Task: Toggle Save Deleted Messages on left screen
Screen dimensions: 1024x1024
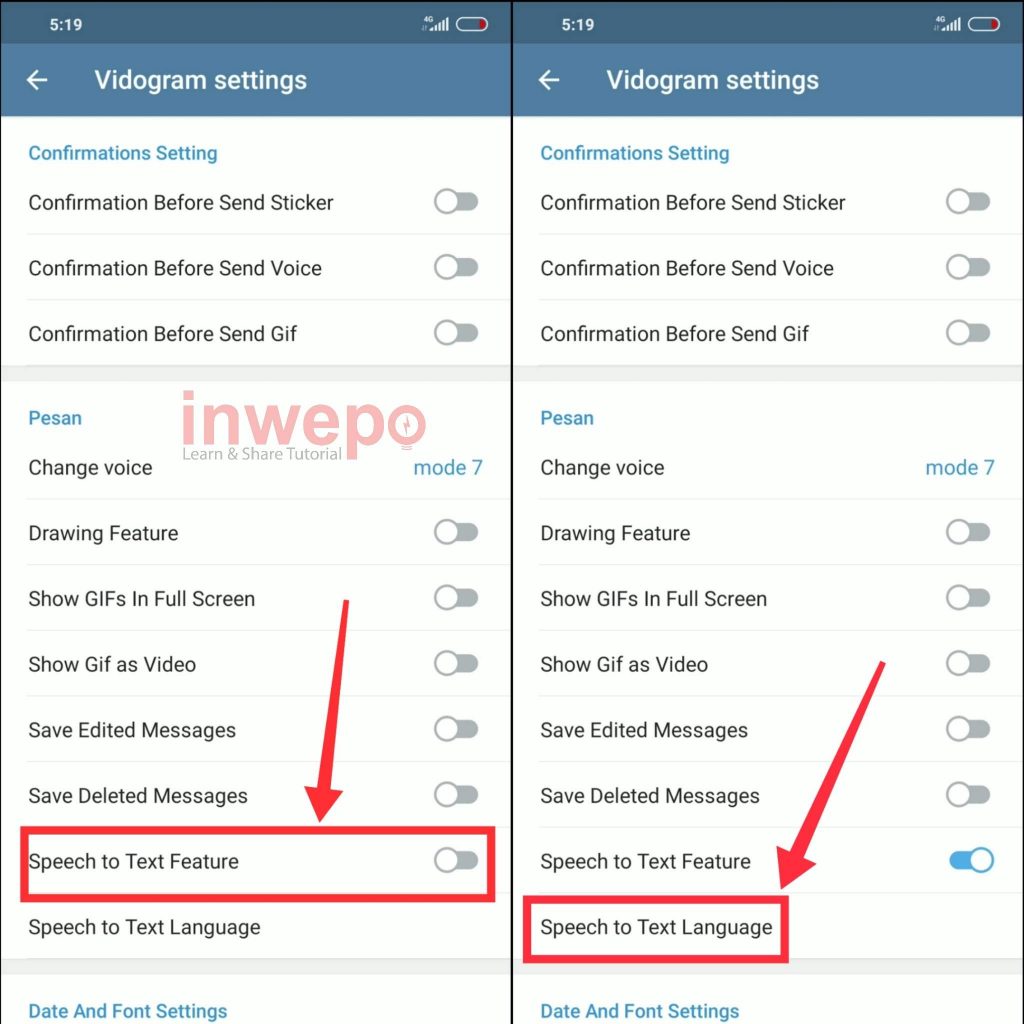Action: click(456, 795)
